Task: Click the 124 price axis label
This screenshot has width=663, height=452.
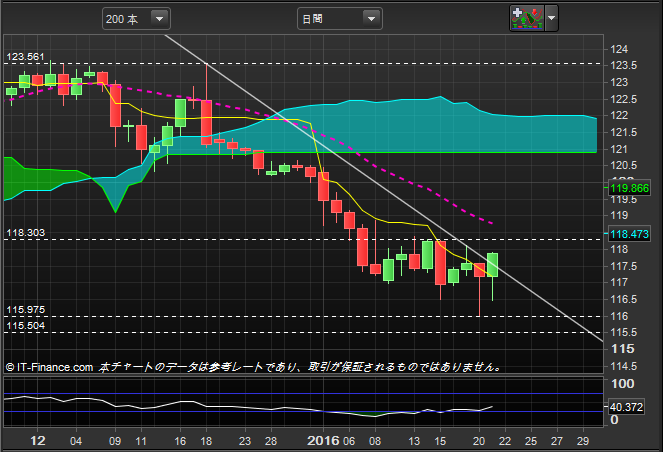Action: tap(619, 49)
